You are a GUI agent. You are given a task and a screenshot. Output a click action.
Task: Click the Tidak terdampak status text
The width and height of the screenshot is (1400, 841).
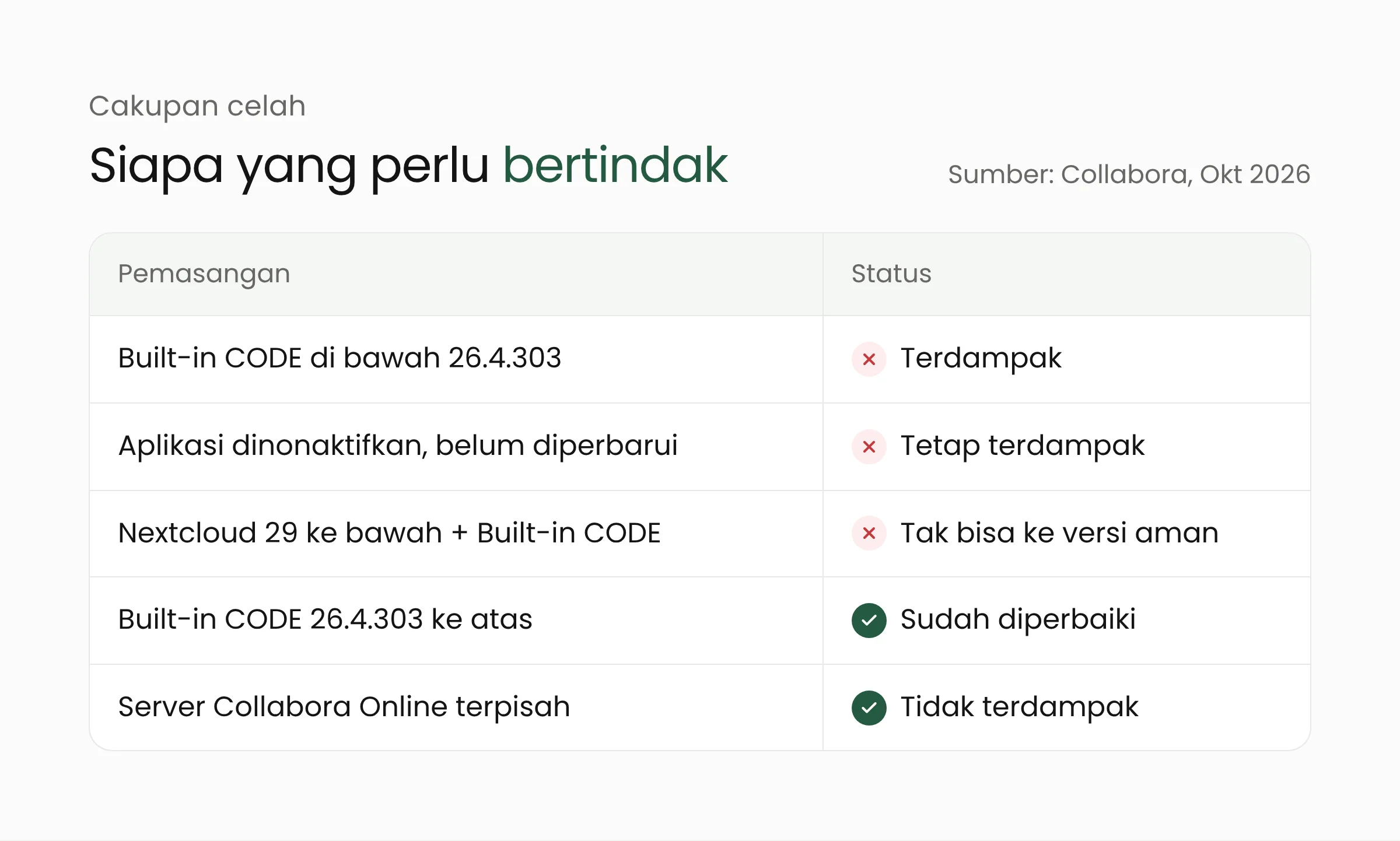(1019, 707)
